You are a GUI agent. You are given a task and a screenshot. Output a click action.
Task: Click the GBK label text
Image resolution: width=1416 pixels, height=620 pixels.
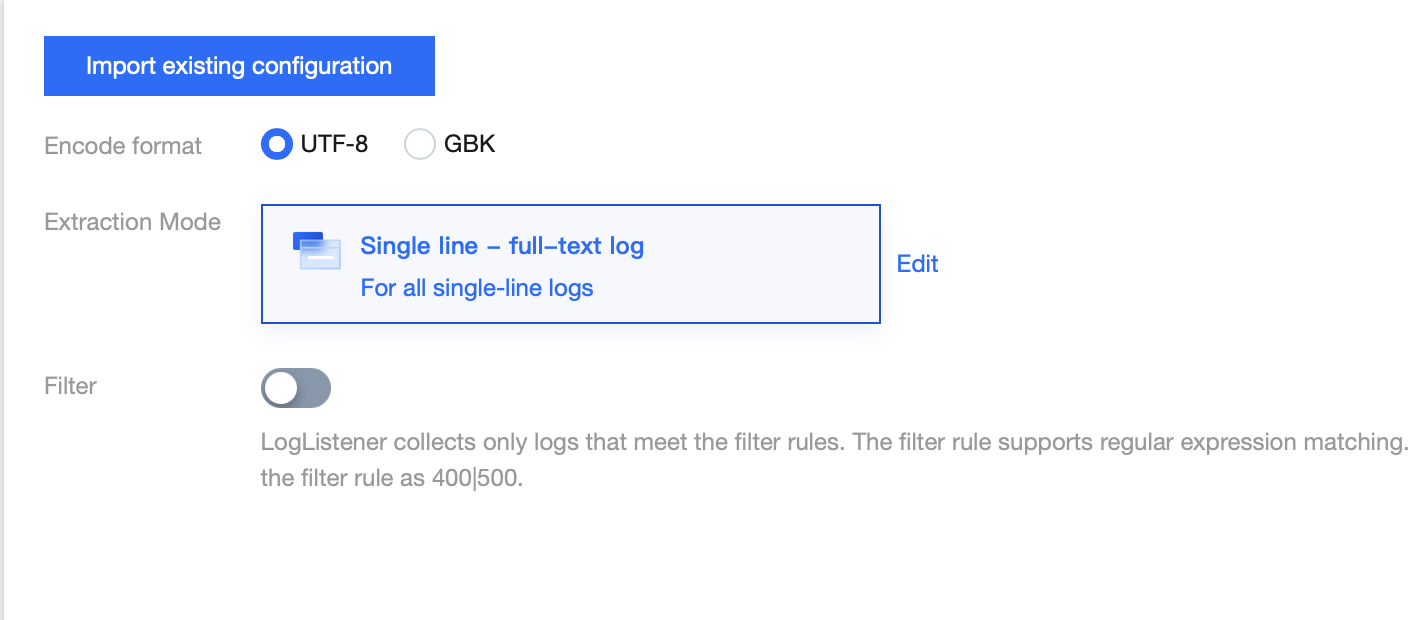tap(470, 145)
